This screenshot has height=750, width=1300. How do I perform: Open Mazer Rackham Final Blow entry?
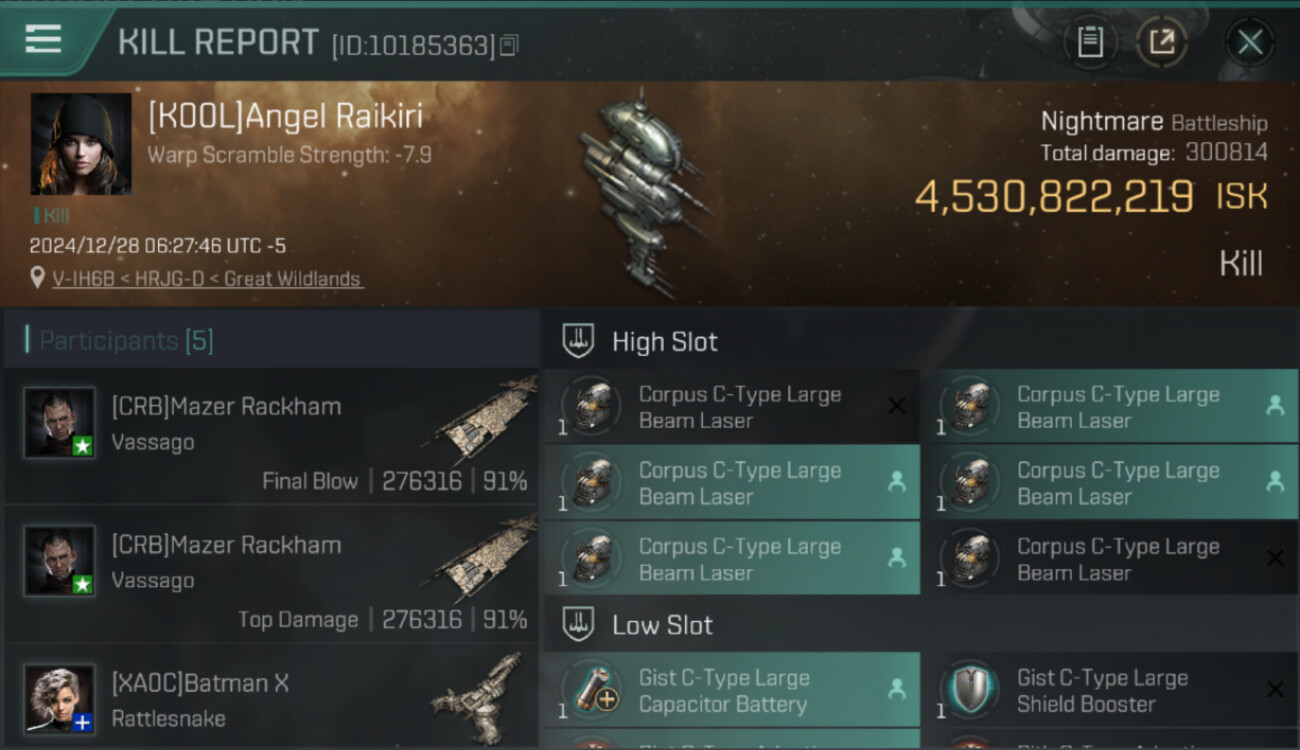pyautogui.click(x=271, y=437)
